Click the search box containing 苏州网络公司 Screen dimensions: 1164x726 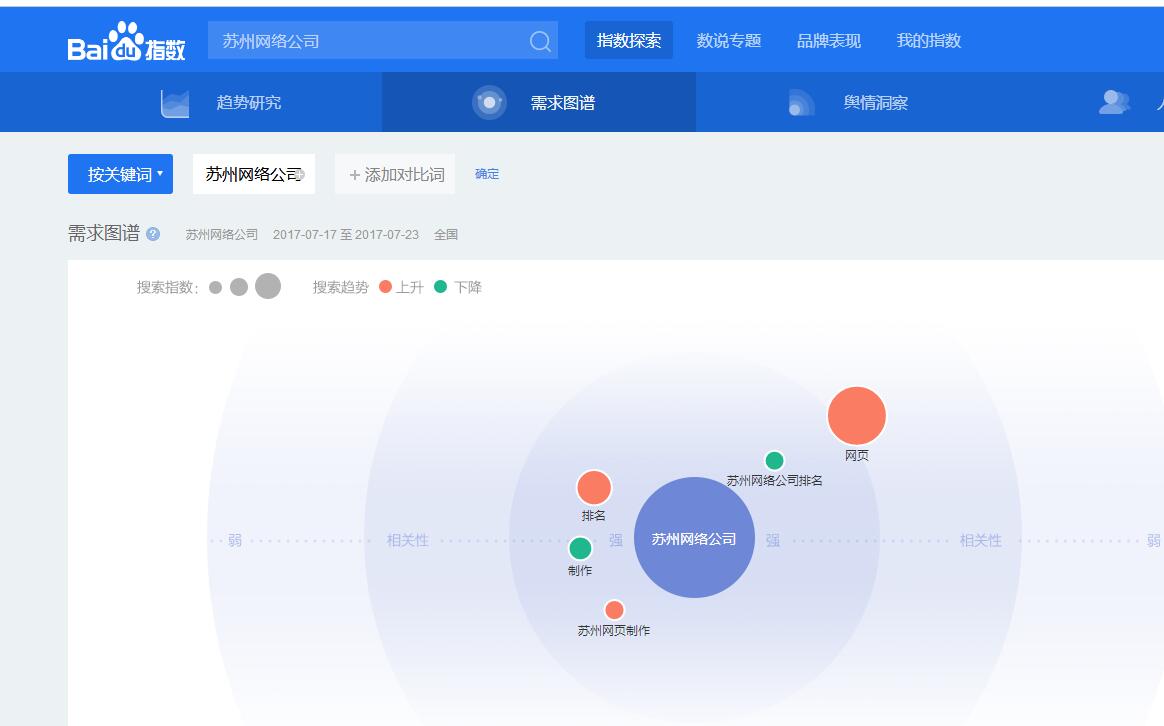click(x=370, y=41)
